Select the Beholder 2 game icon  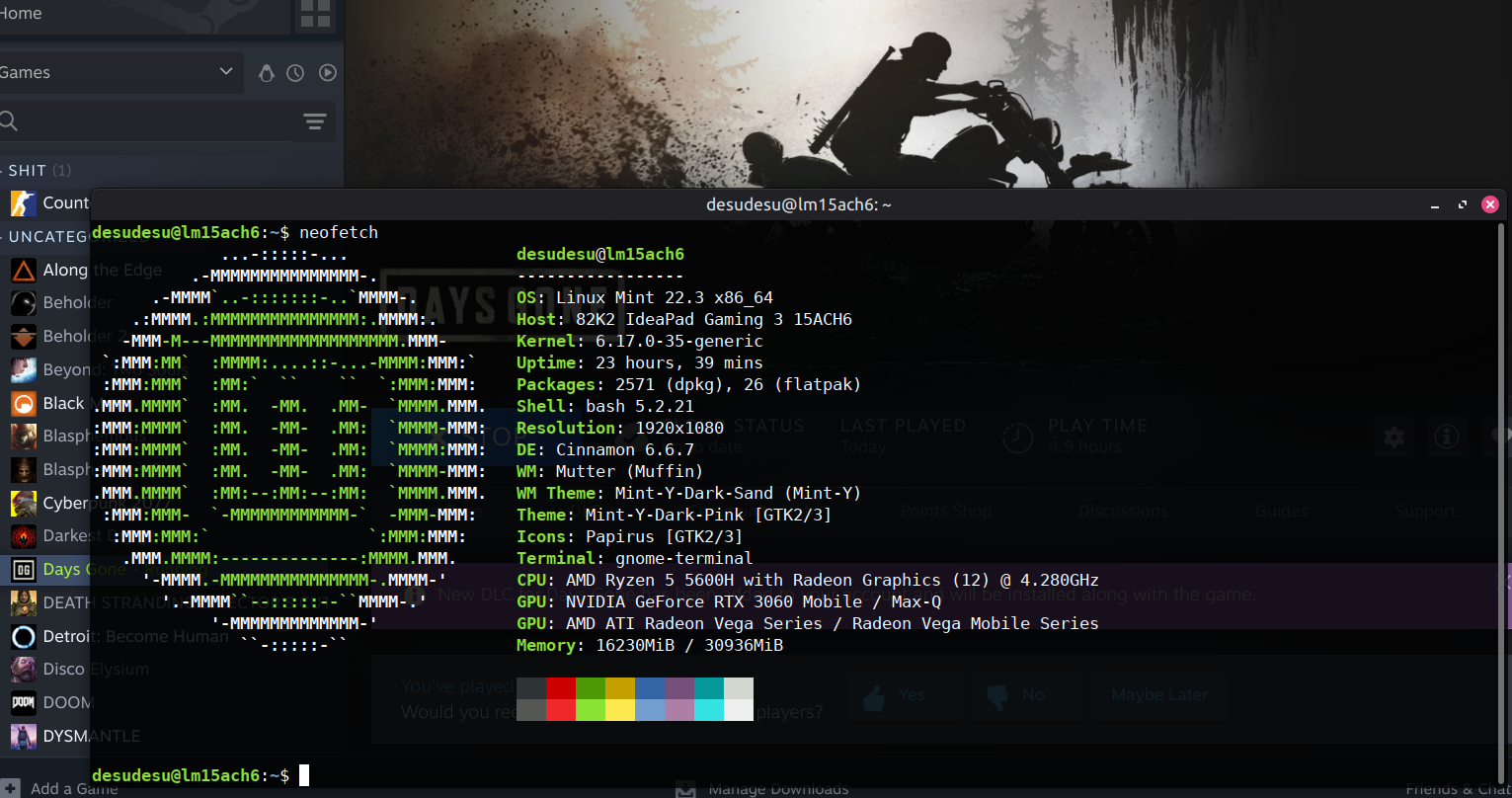(24, 337)
